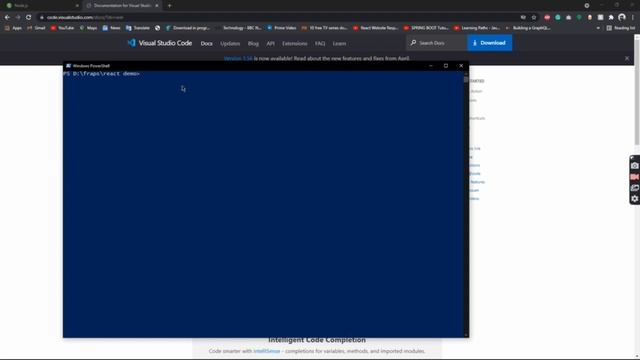Open the recorder gallery icon

(634, 188)
